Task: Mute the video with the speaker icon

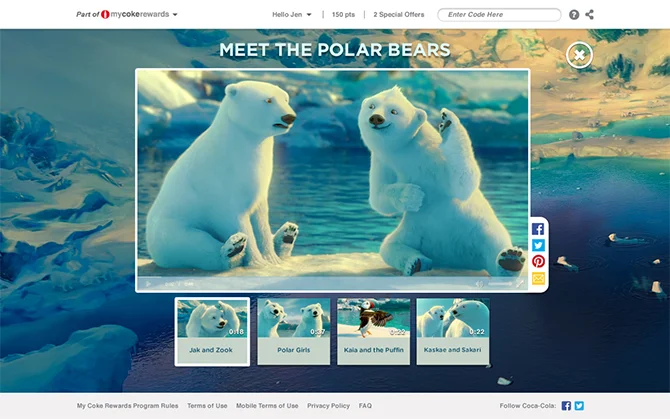Action: click(x=479, y=284)
